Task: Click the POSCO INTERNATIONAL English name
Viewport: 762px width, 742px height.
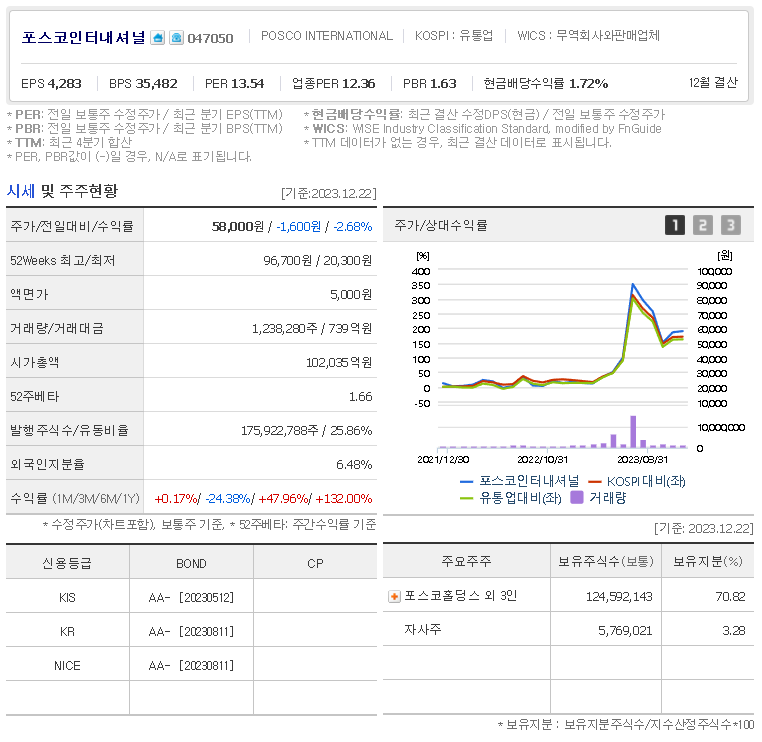Action: [x=327, y=36]
